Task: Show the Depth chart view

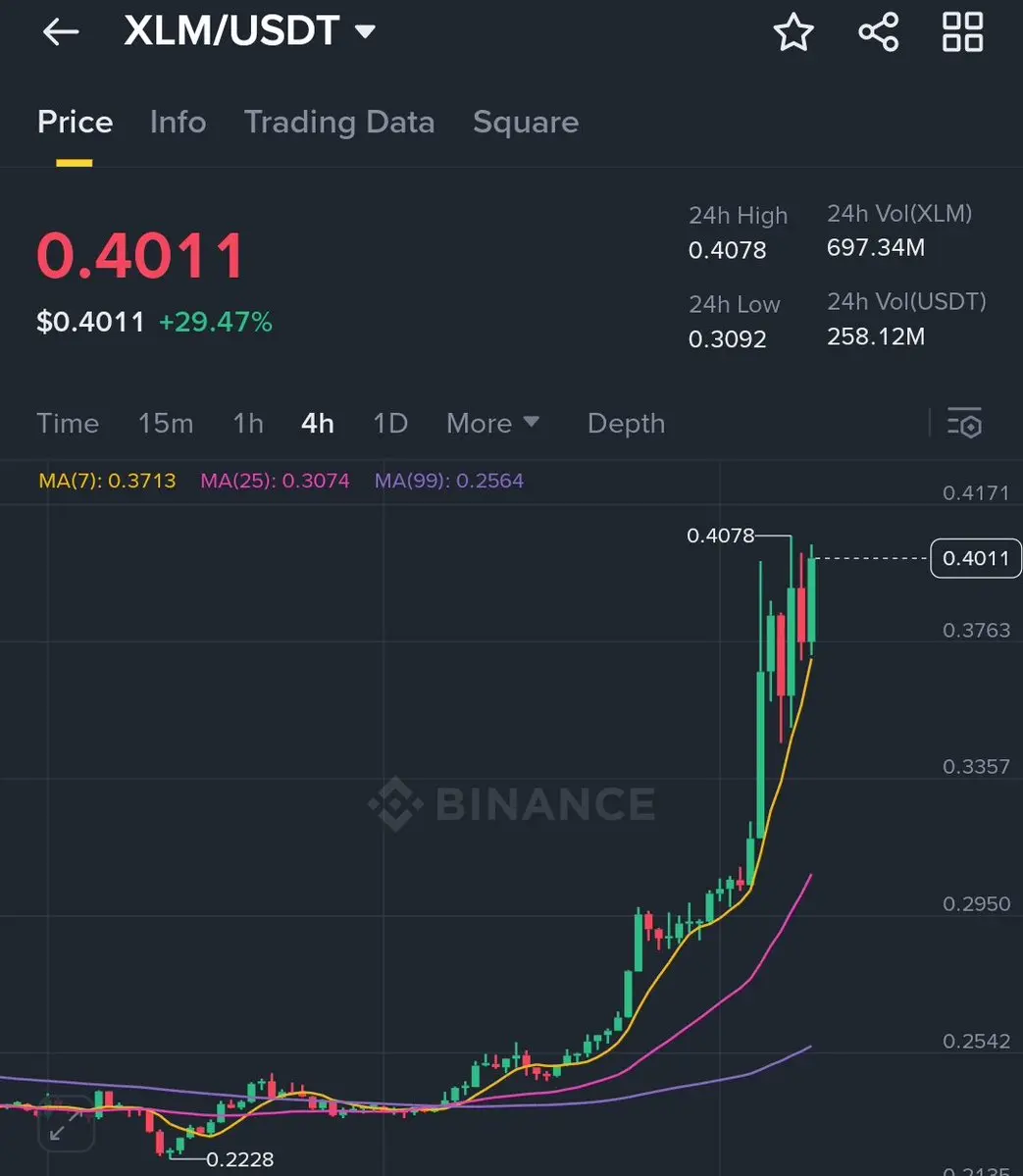Action: click(626, 424)
